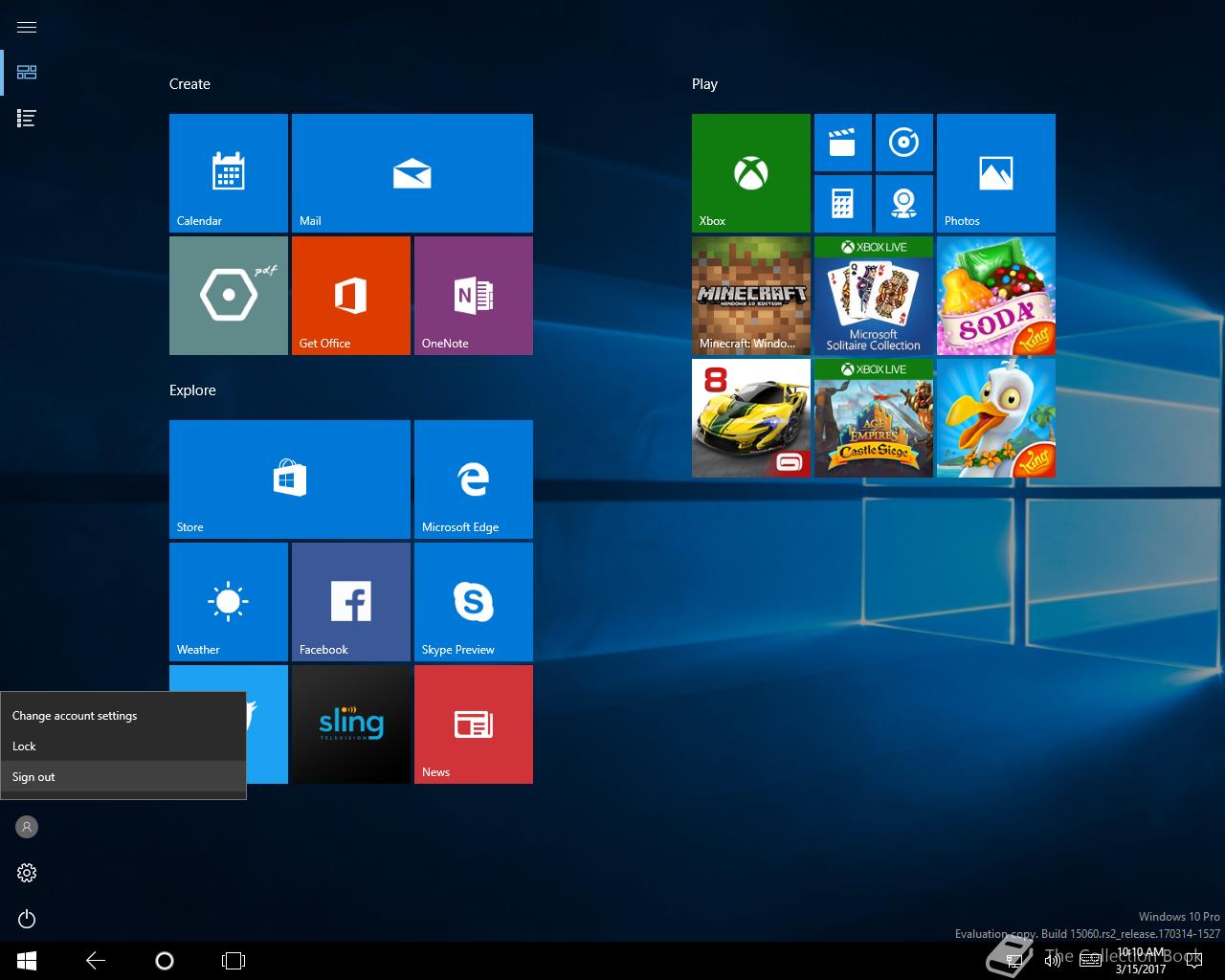Open Cortana circle on the taskbar
Screen dimensions: 1225x980
[x=165, y=961]
